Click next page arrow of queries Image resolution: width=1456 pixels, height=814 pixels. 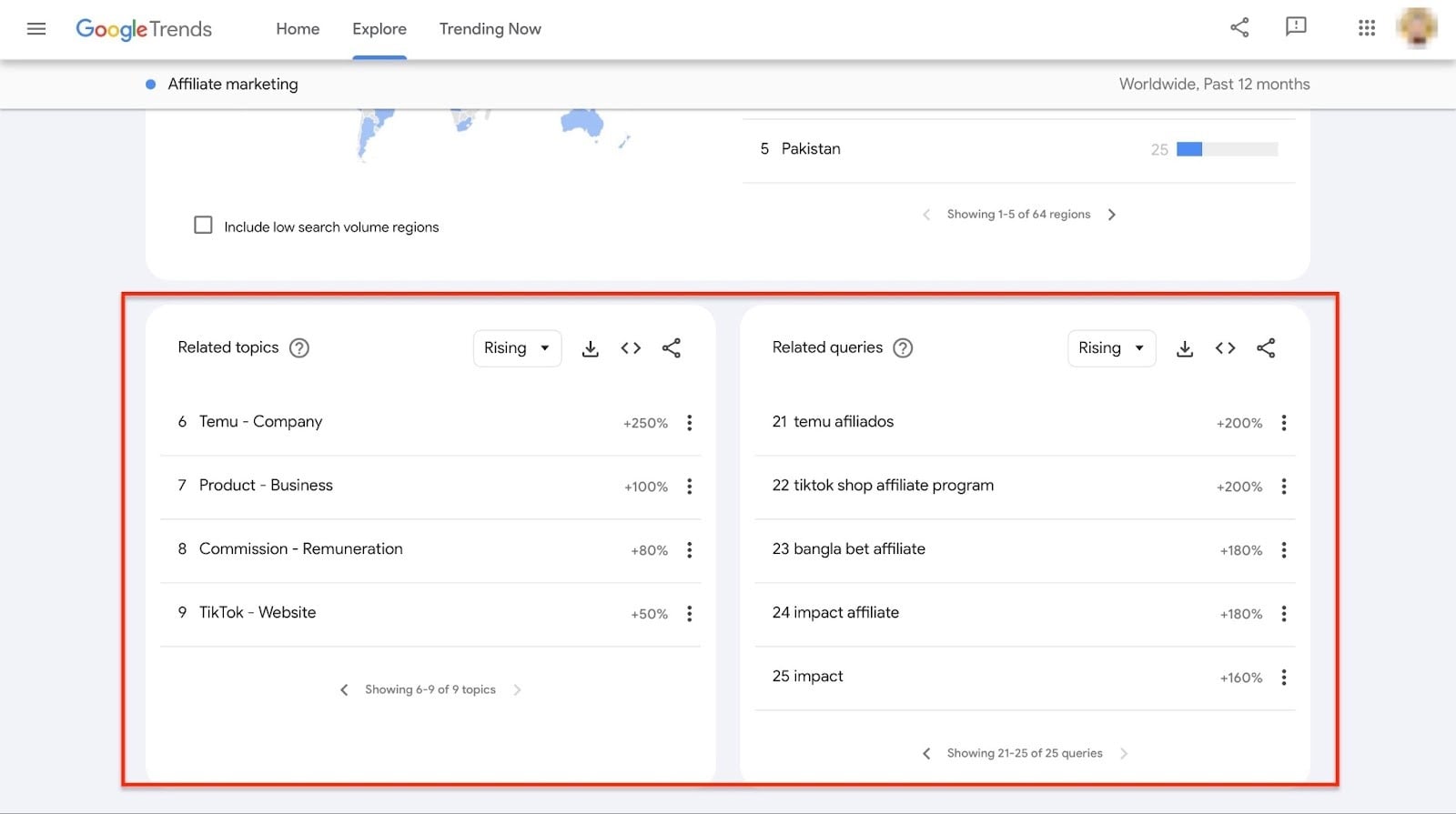point(1124,754)
